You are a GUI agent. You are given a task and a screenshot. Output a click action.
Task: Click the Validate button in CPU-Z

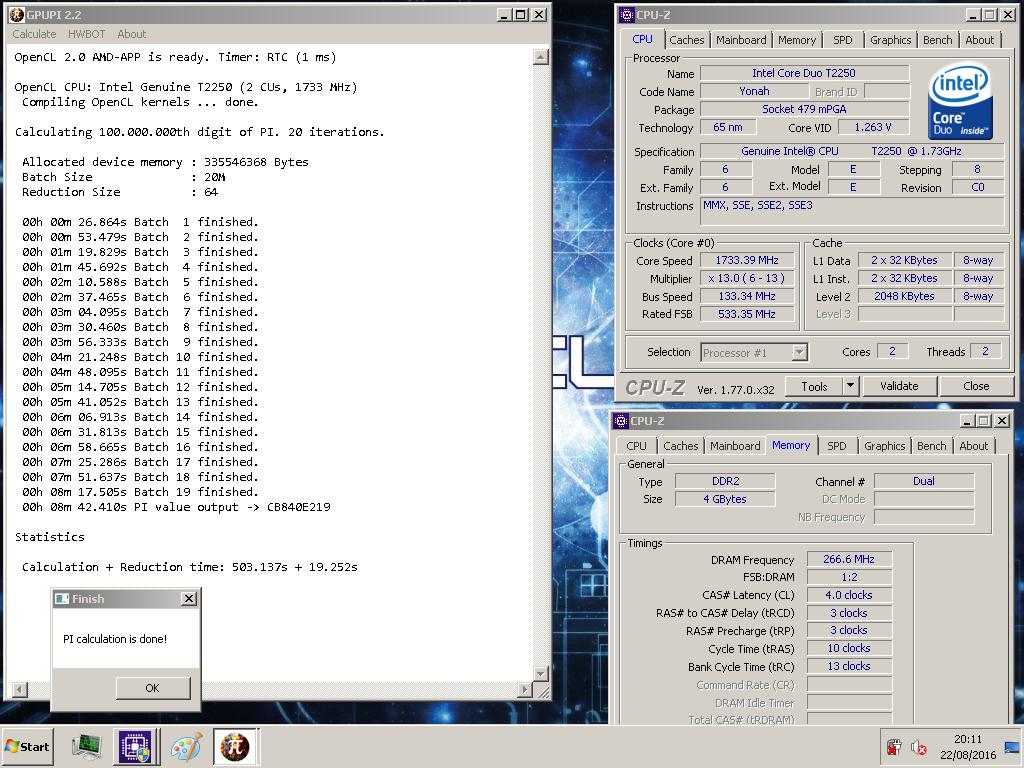coord(899,386)
